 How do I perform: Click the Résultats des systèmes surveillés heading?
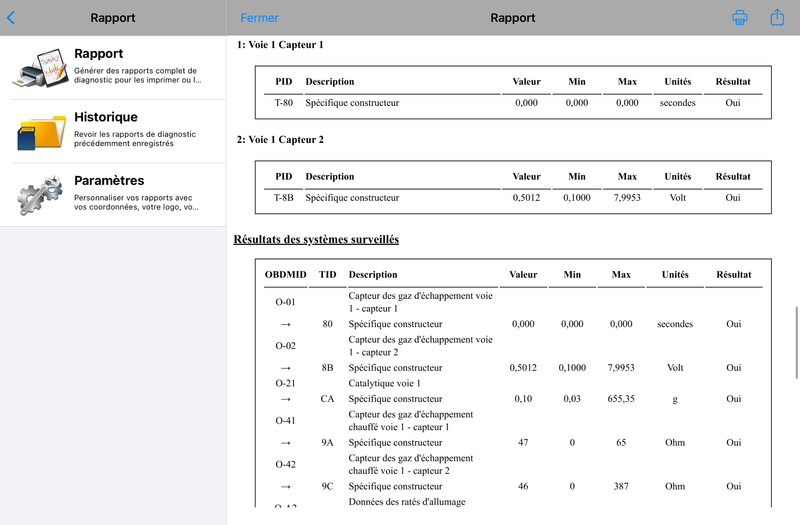pos(316,239)
